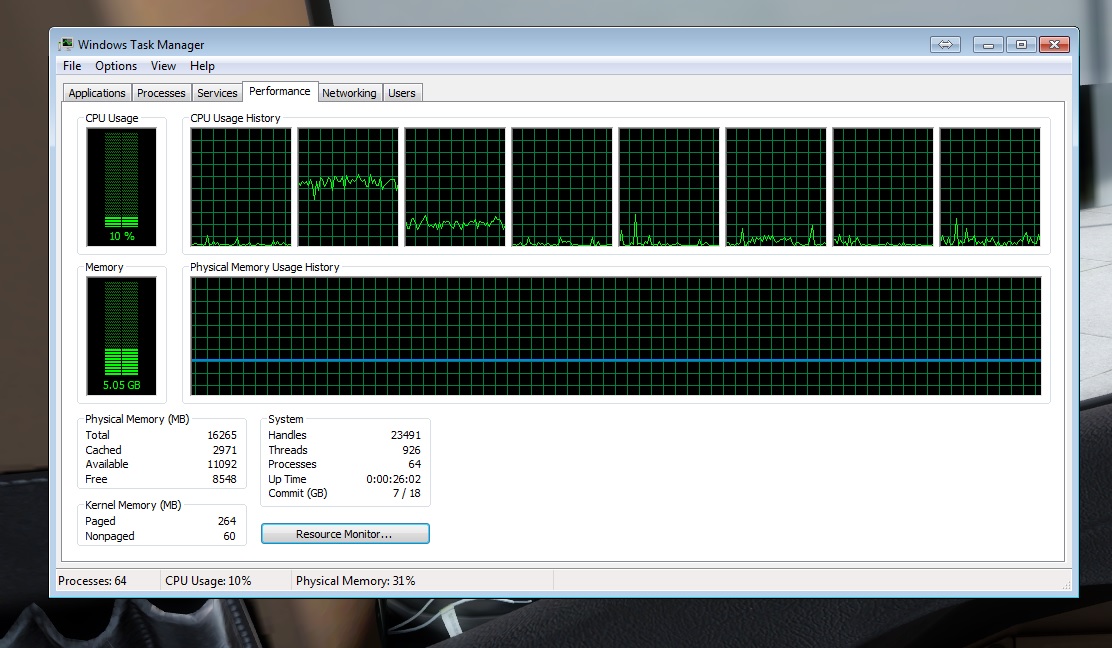Click the 'CPU Usage History' label
This screenshot has height=648, width=1112.
235,118
